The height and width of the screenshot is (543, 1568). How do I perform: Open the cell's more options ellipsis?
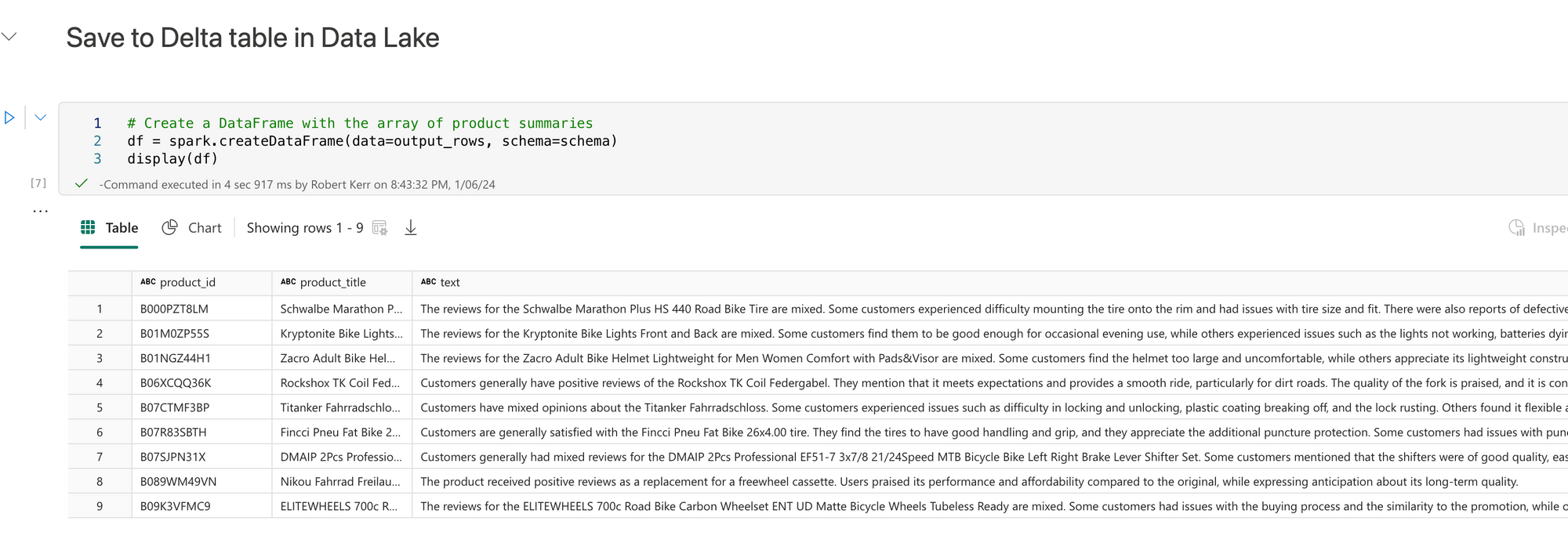tap(41, 211)
